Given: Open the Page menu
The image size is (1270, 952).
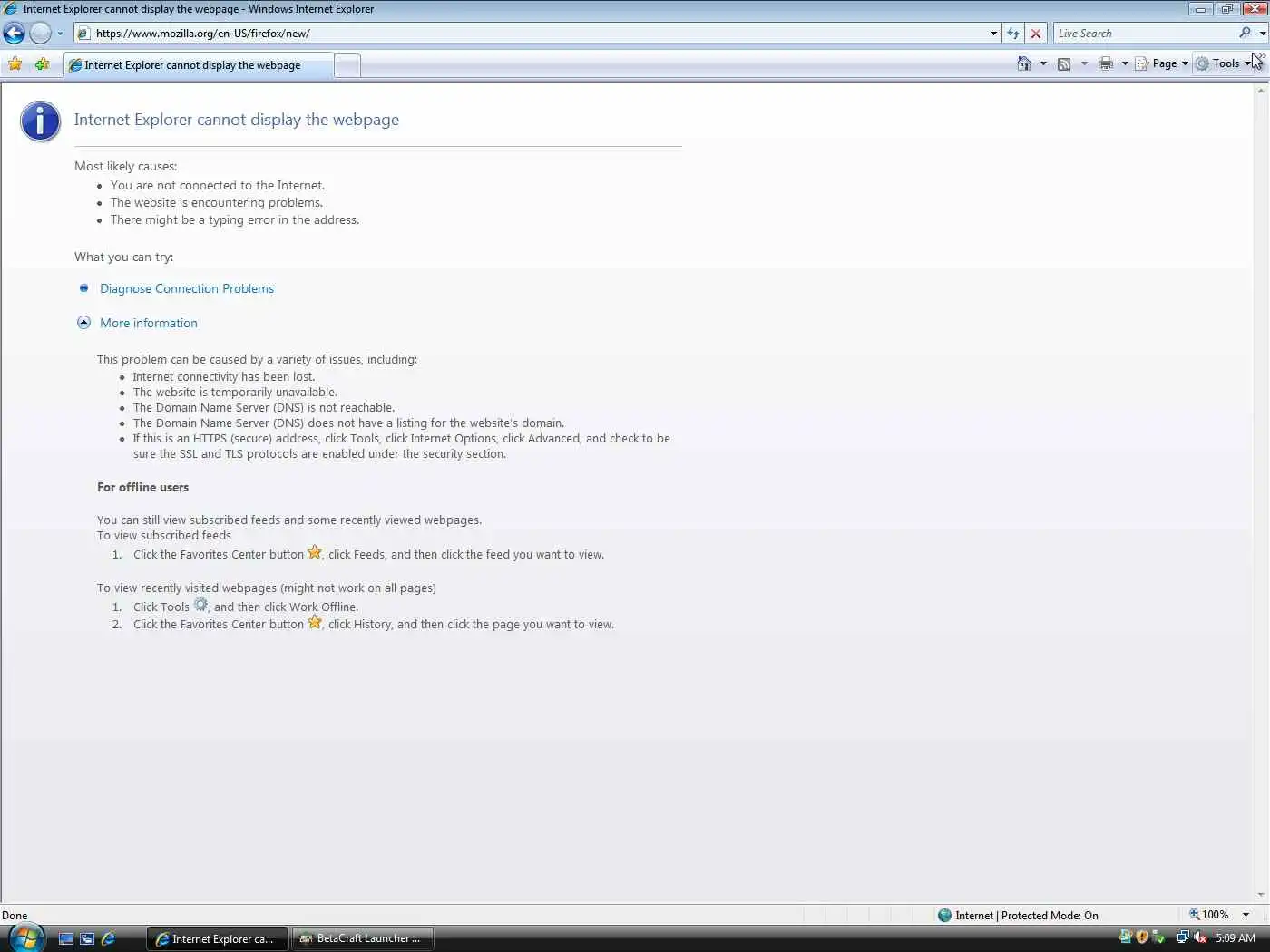Looking at the screenshot, I should point(1161,63).
